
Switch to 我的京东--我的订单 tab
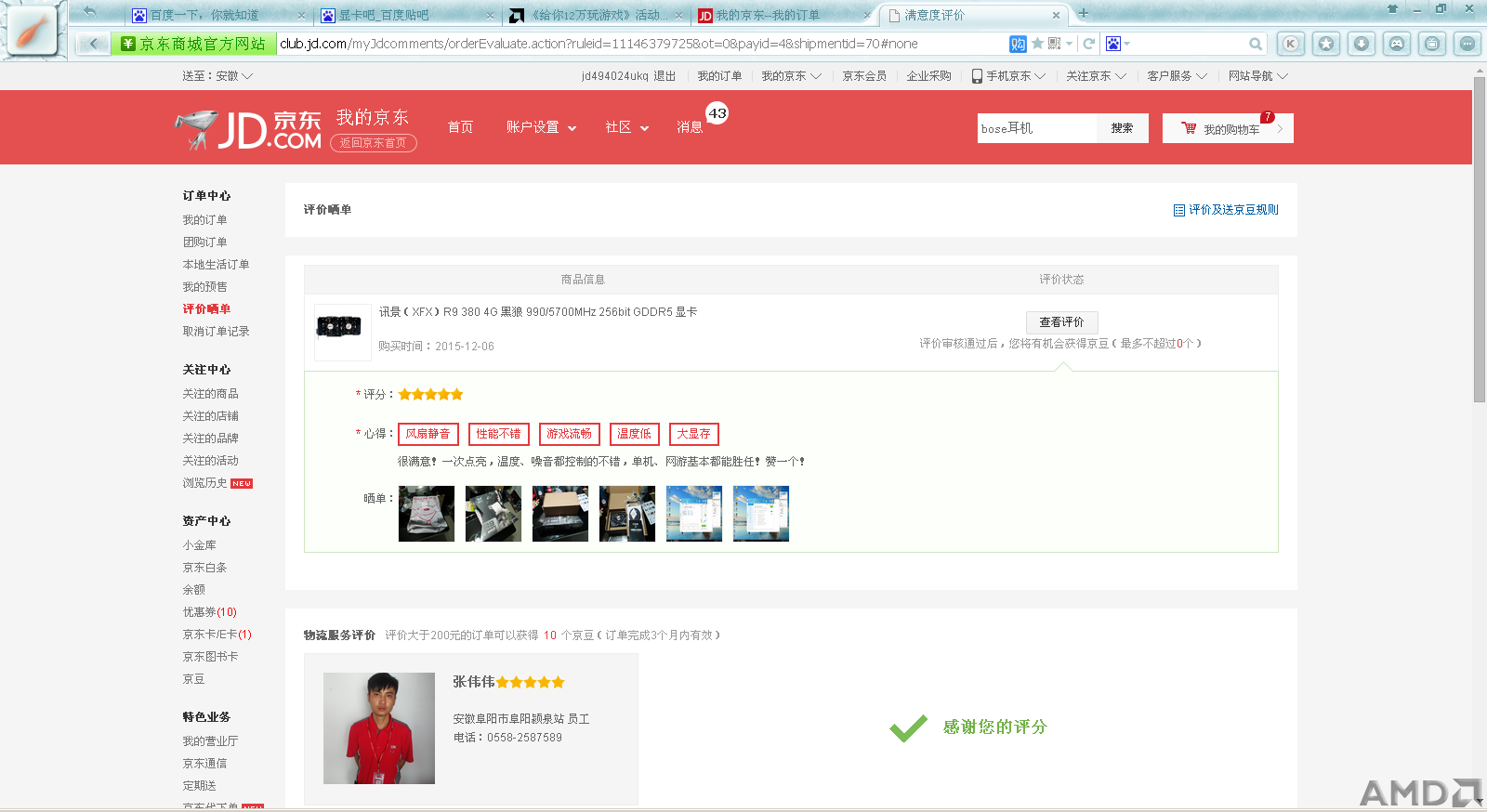pos(783,15)
